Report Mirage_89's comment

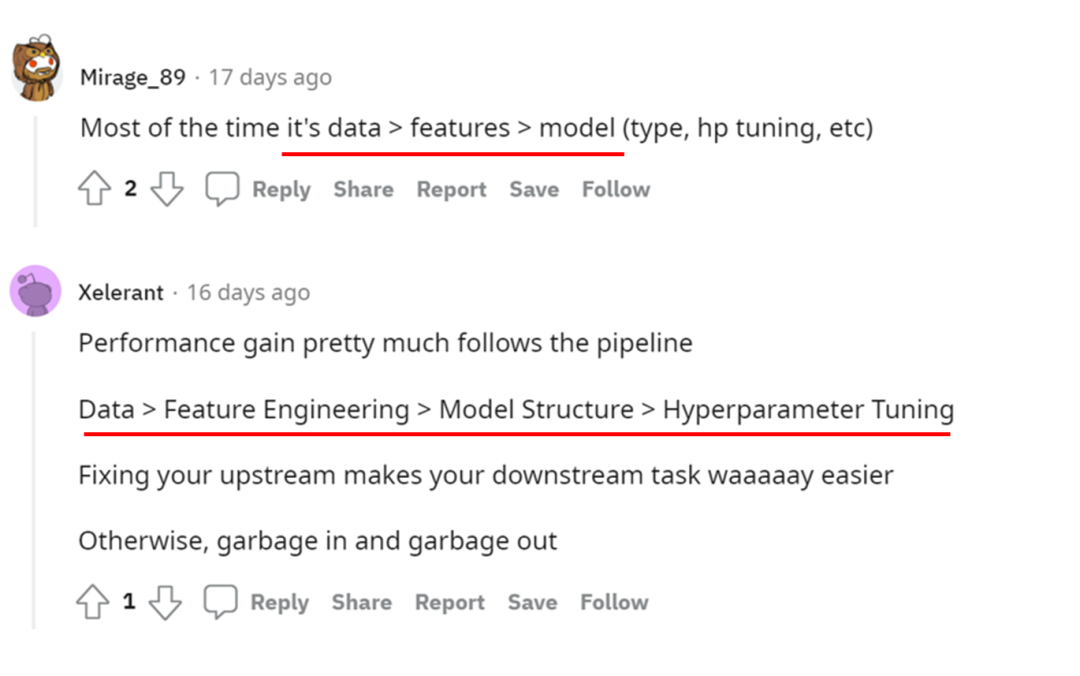pos(451,189)
